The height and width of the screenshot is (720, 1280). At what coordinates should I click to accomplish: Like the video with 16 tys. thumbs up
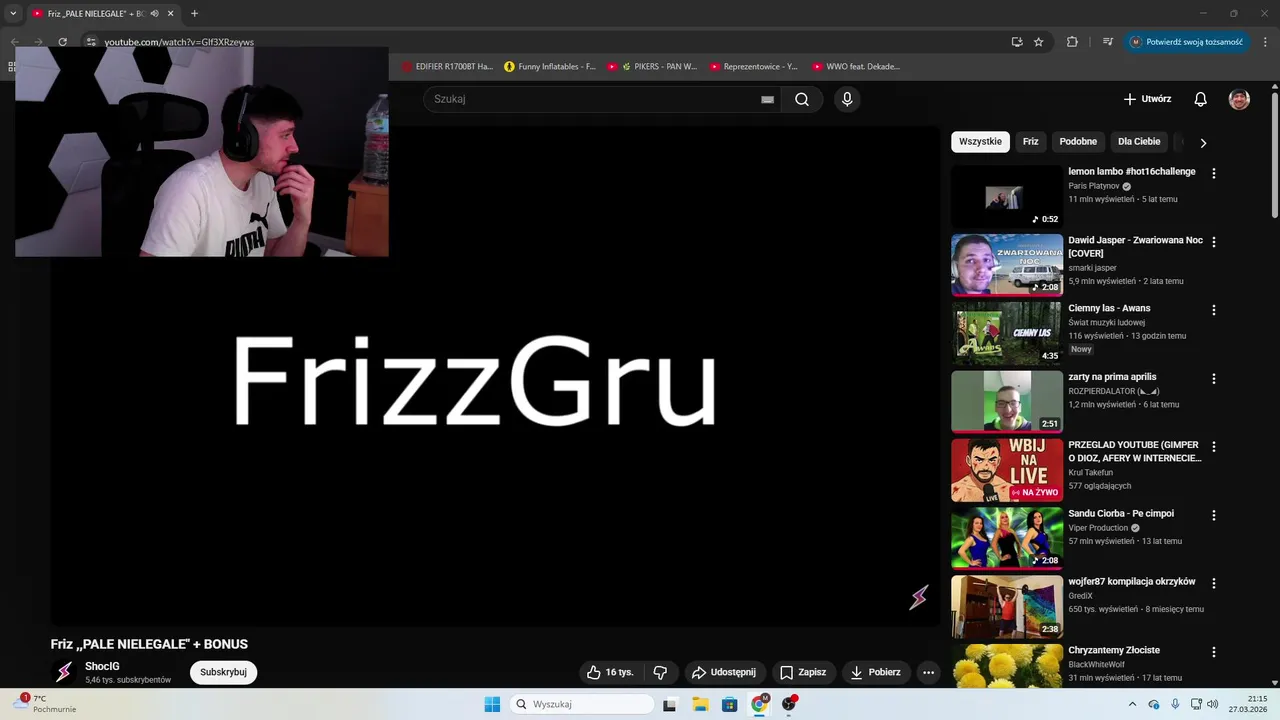(610, 672)
